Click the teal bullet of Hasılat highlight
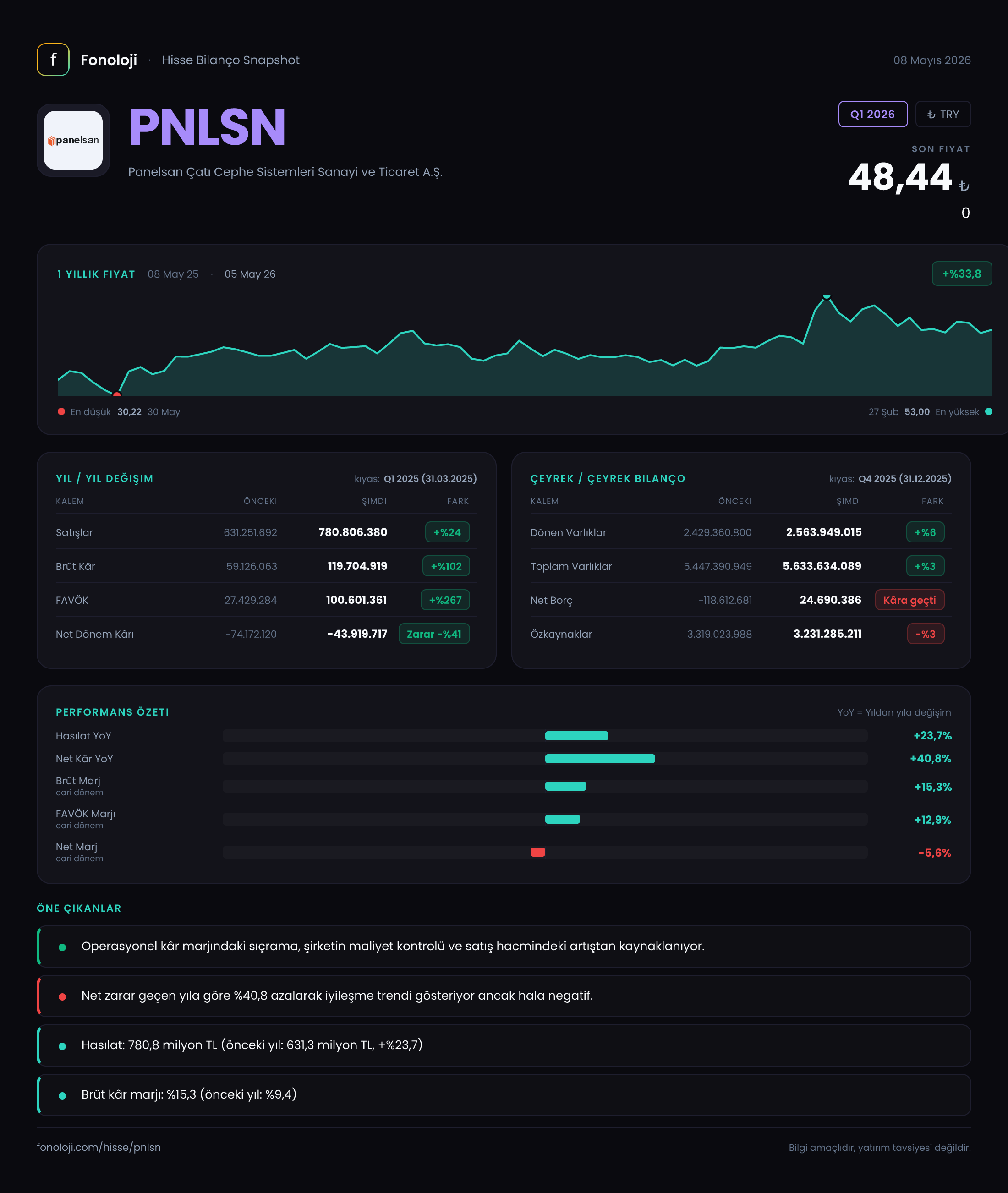1008x1193 pixels. pos(62,1046)
